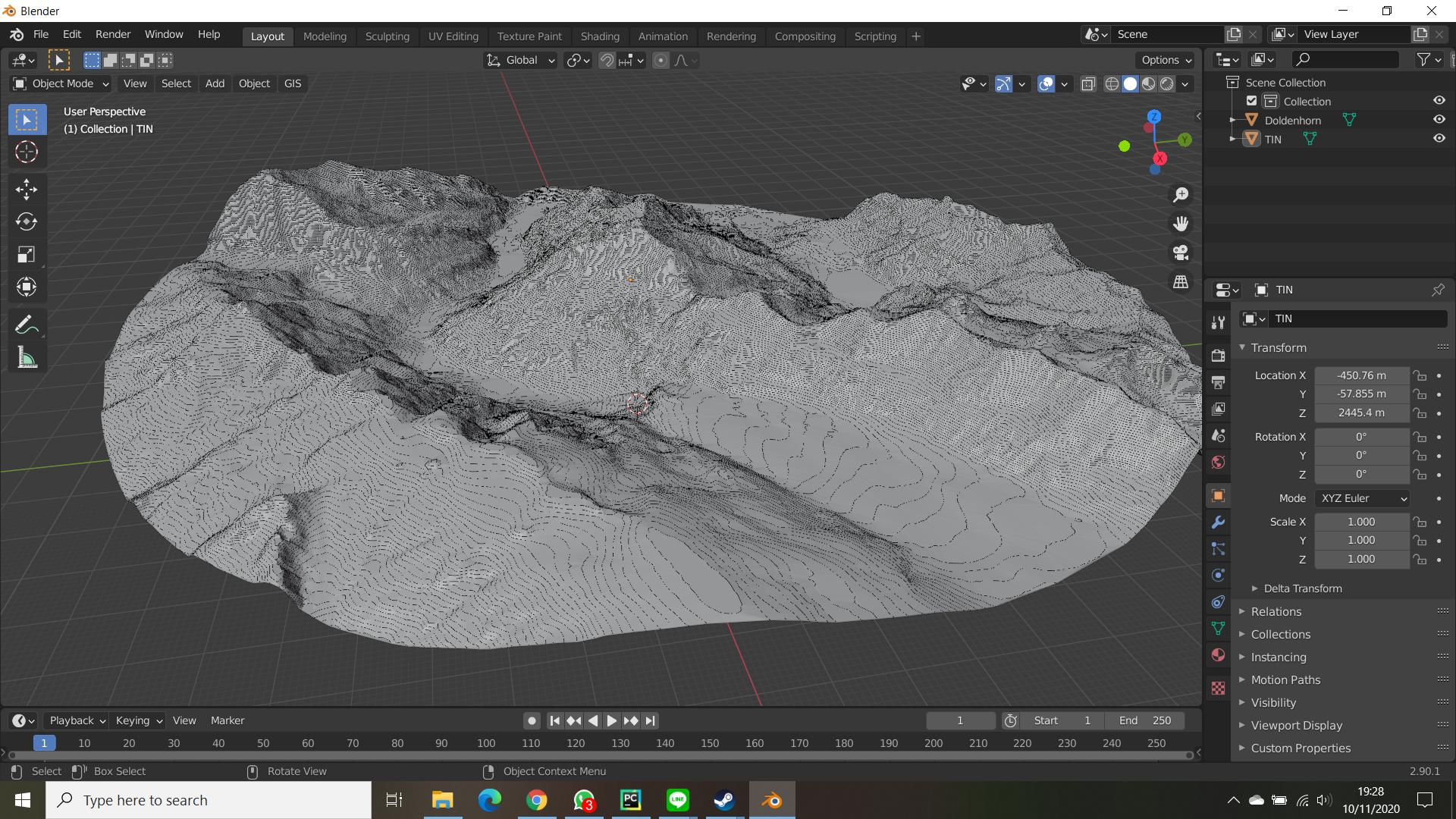This screenshot has height=819, width=1456.
Task: Activate the Transform tool
Action: pos(27,287)
